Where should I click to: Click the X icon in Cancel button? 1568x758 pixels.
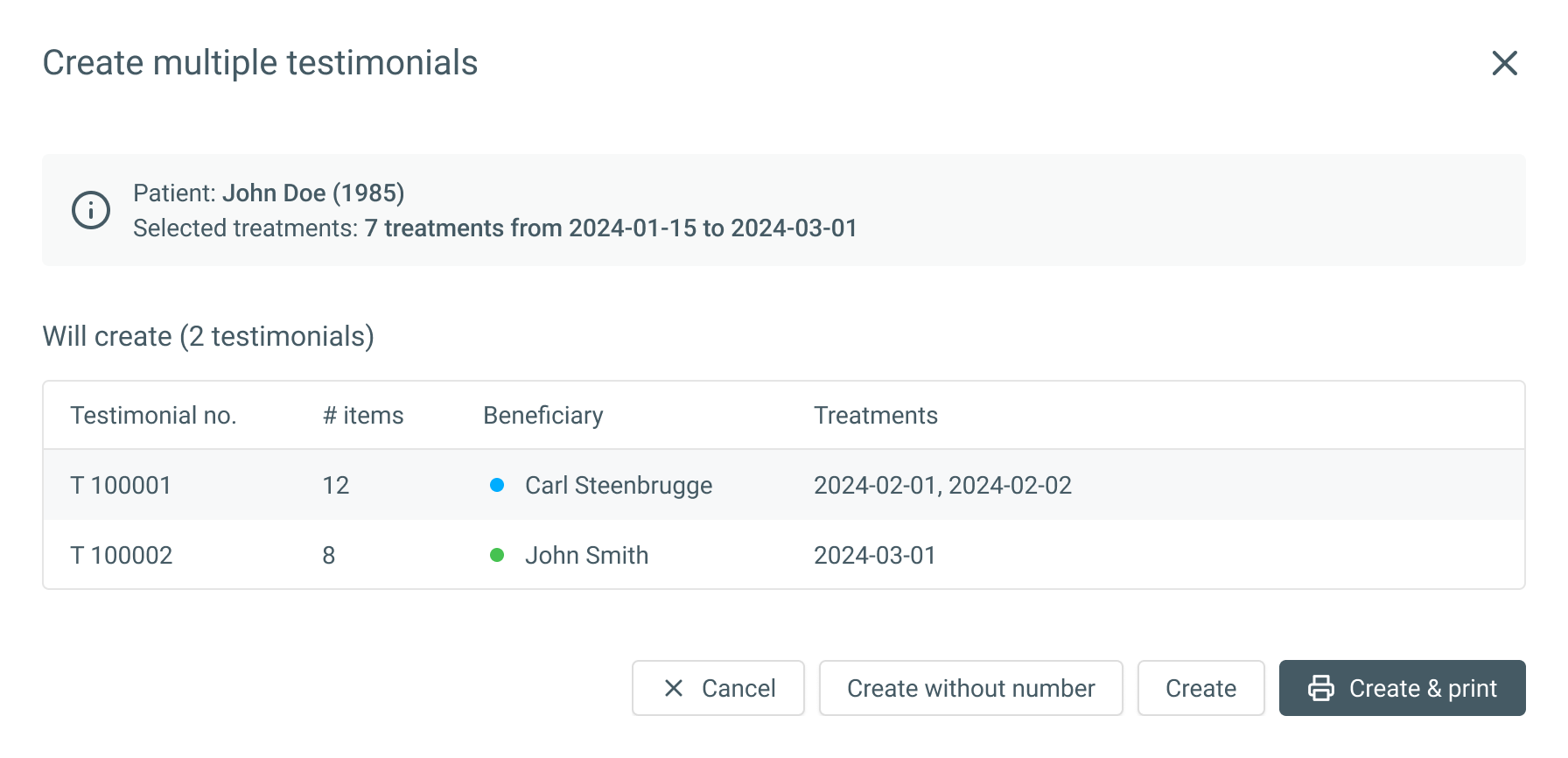[x=674, y=688]
